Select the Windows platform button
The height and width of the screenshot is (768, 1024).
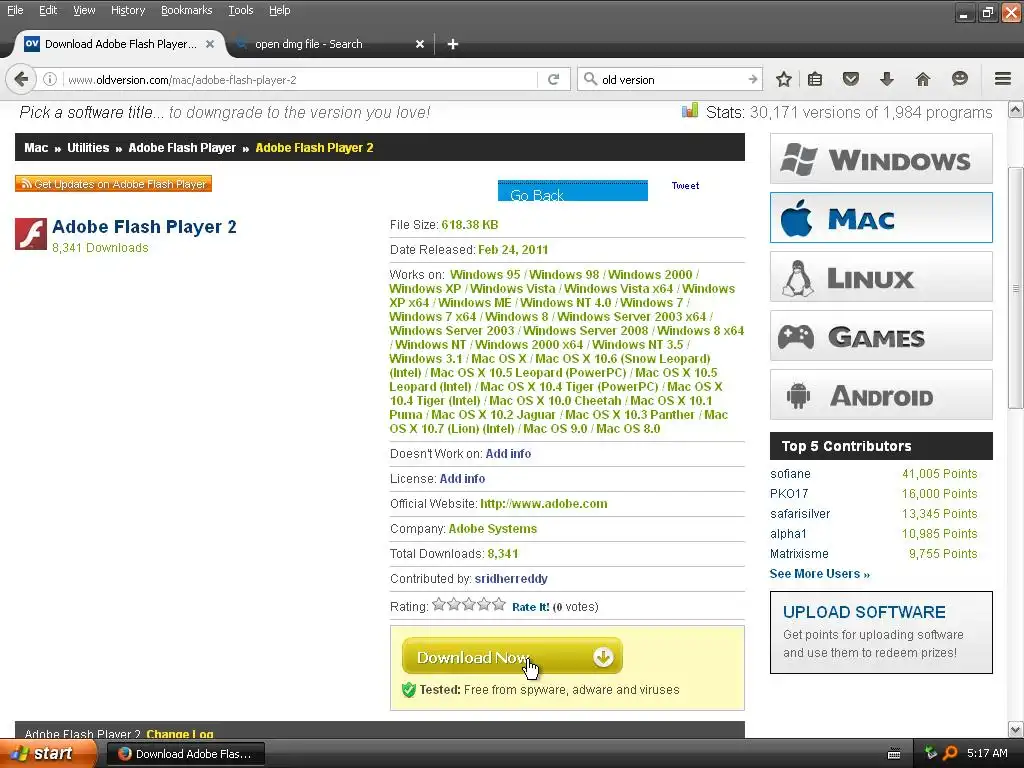[x=881, y=159]
